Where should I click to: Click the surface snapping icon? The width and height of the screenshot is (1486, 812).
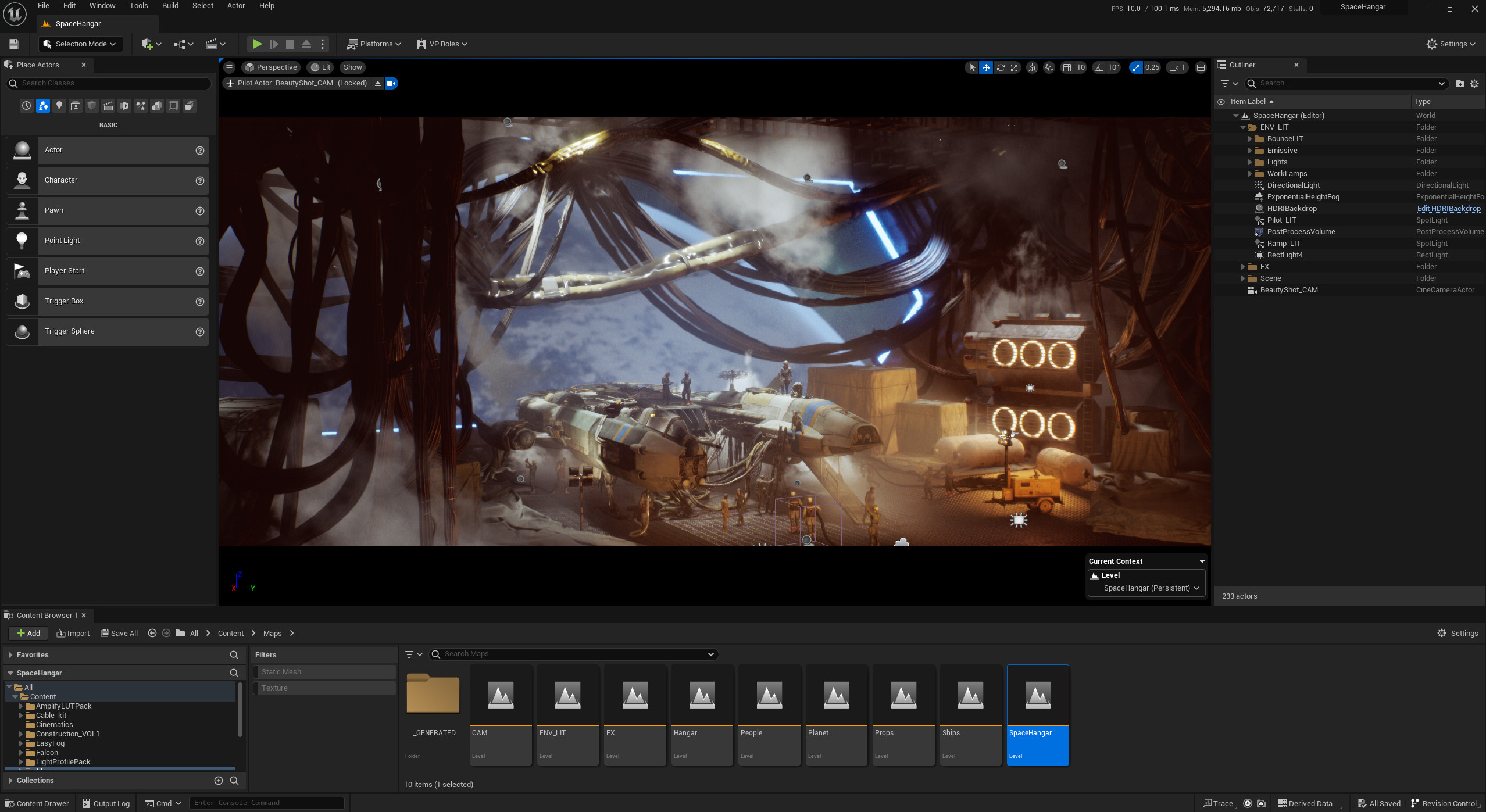[1049, 67]
